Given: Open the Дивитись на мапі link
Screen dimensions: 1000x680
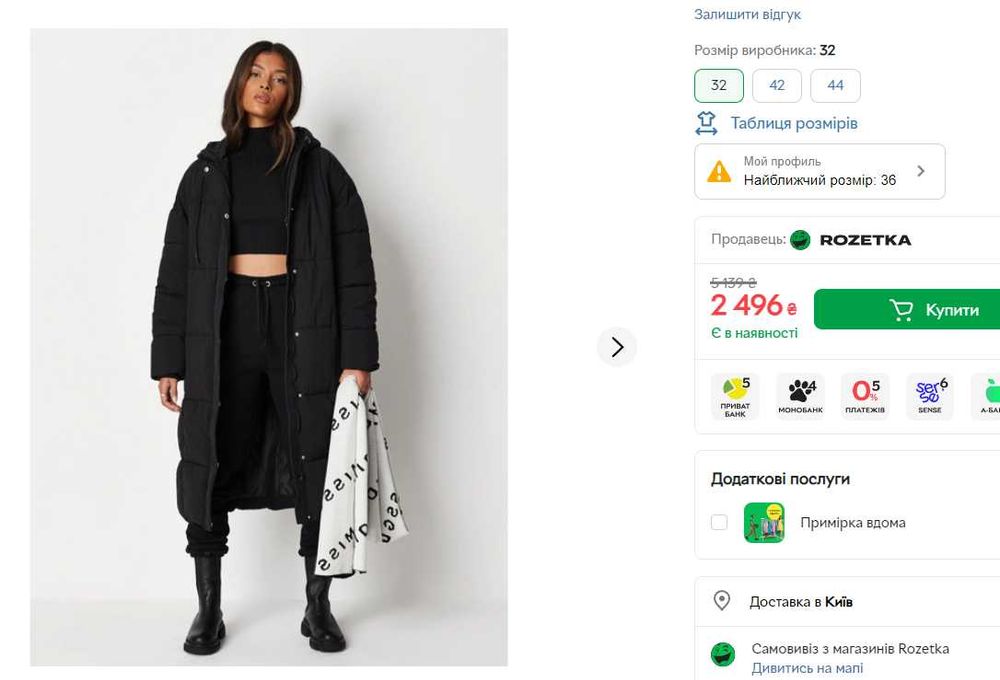Looking at the screenshot, I should tap(807, 668).
